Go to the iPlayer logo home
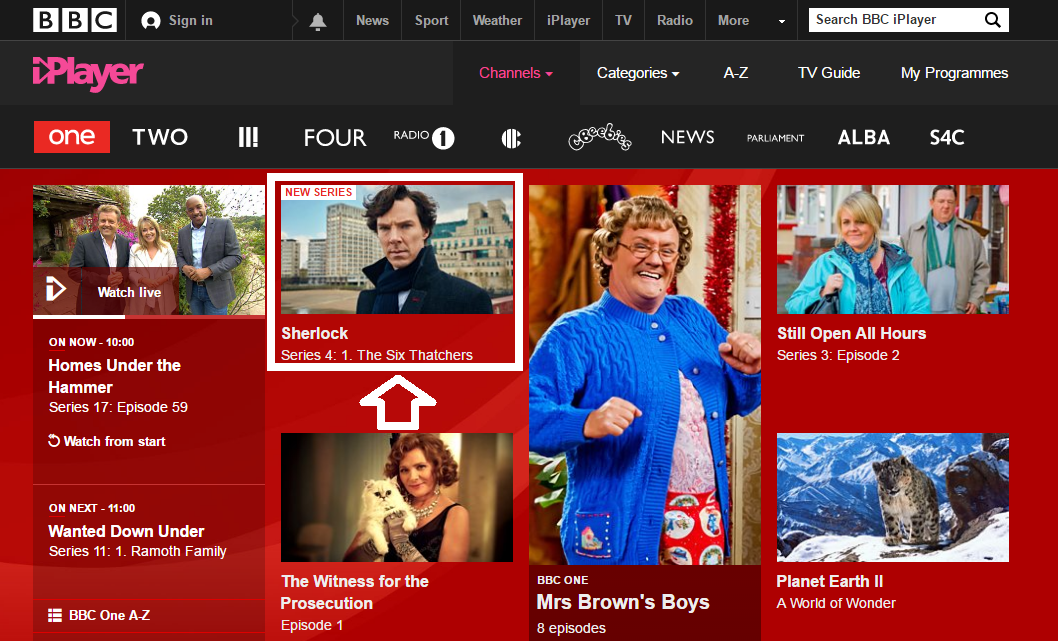This screenshot has width=1058, height=641. pyautogui.click(x=88, y=73)
